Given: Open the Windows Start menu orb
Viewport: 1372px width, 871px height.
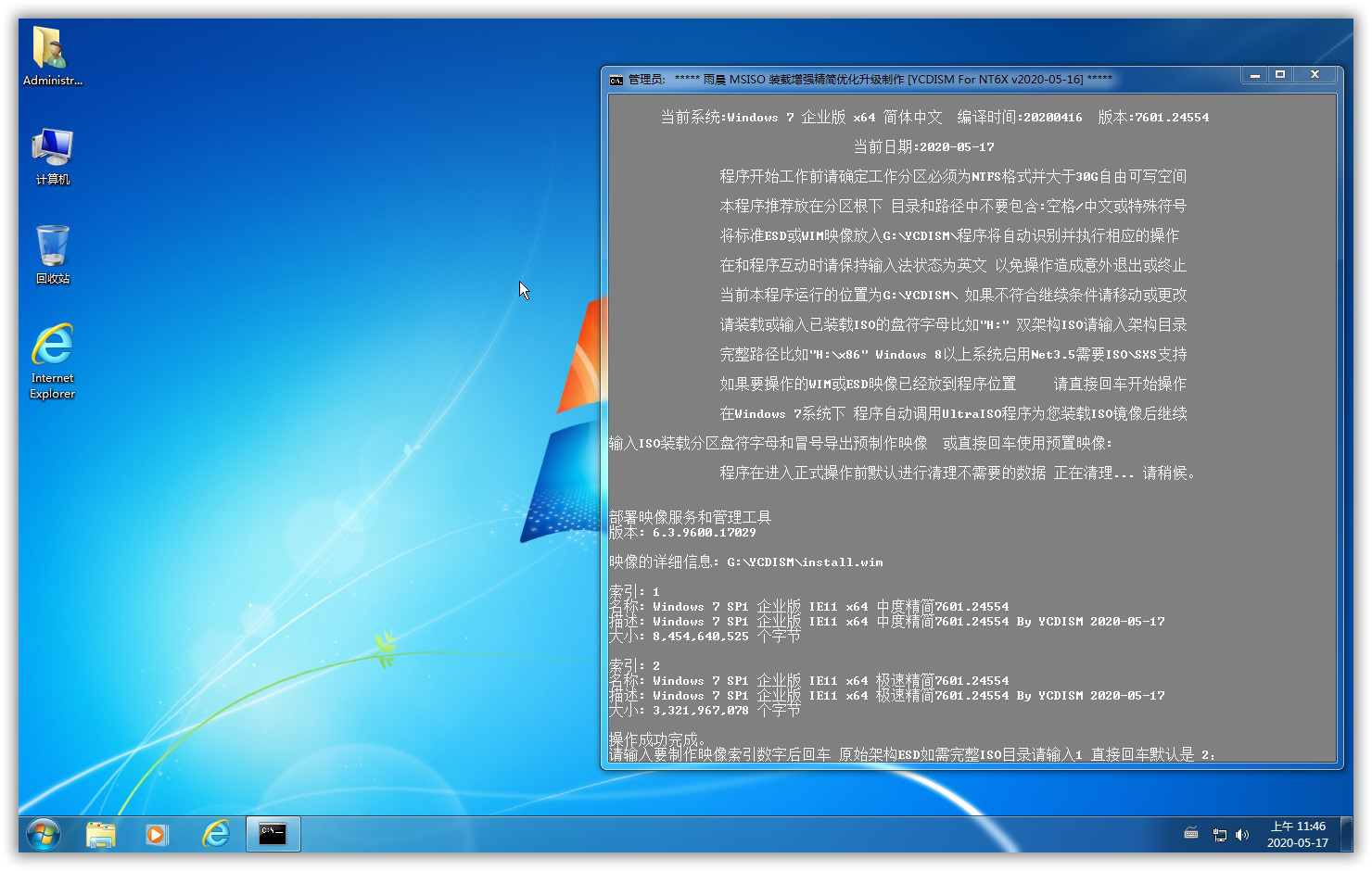Looking at the screenshot, I should click(44, 834).
